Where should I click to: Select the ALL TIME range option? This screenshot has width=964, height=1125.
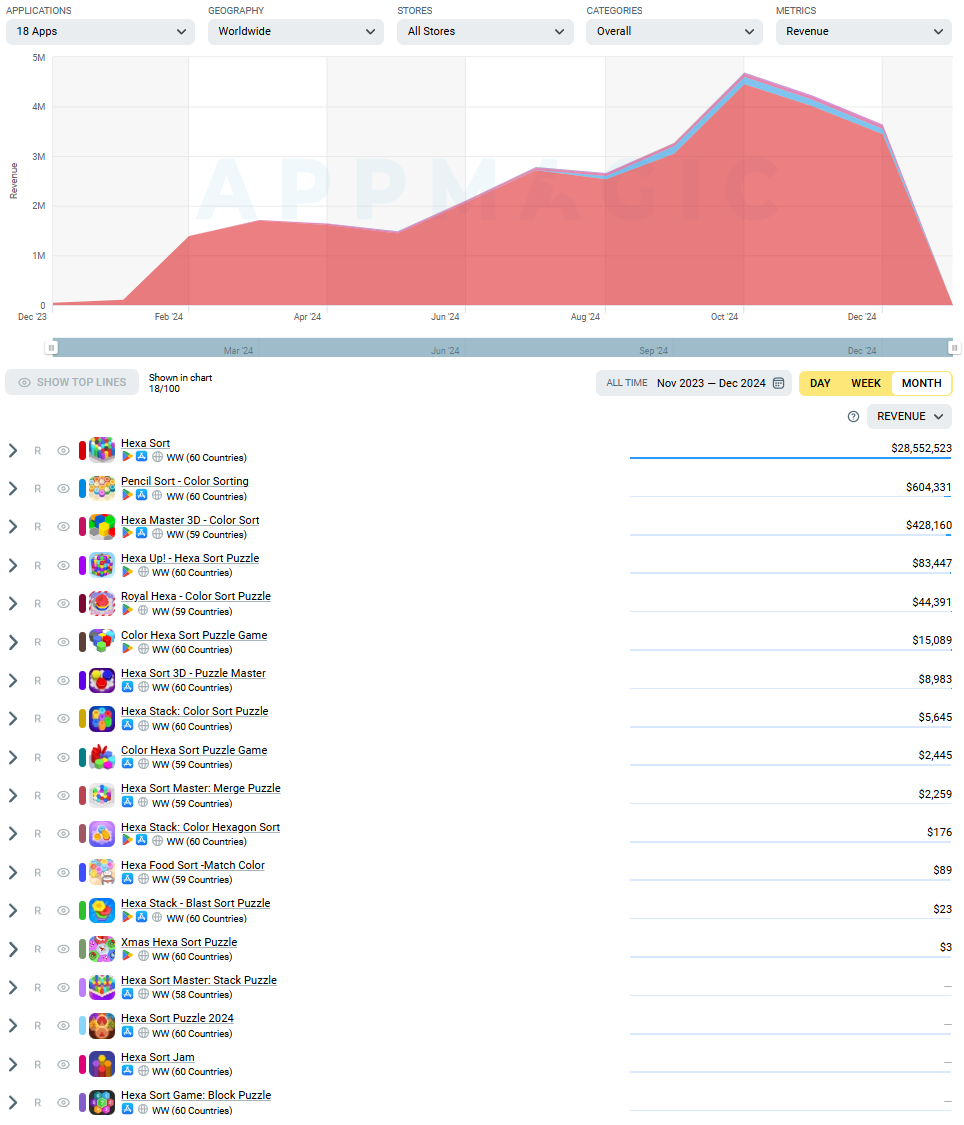click(x=627, y=383)
